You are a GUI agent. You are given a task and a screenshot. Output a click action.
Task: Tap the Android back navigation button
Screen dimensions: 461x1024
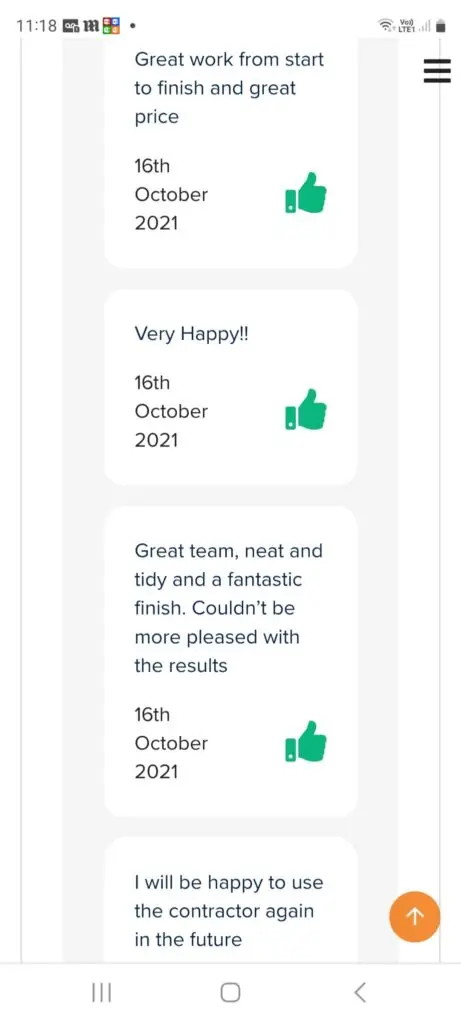click(359, 993)
